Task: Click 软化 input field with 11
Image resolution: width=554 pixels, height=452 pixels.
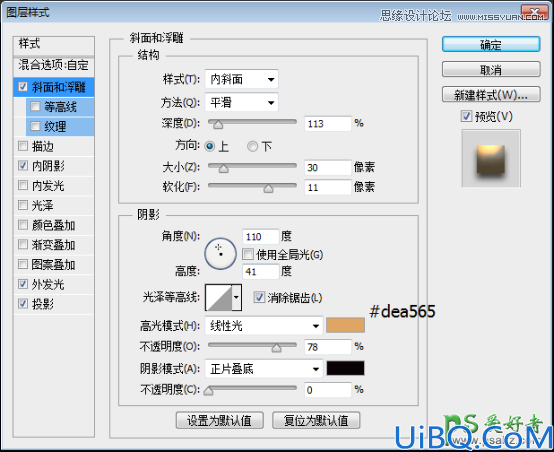Action: pos(328,187)
